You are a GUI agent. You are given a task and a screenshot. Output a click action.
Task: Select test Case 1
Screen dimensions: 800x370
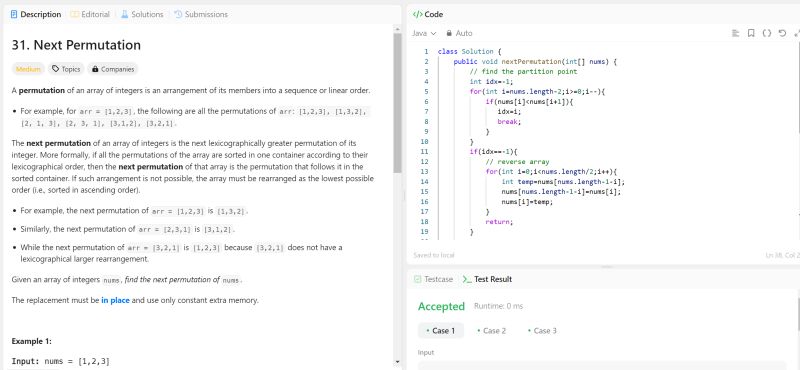click(x=441, y=331)
